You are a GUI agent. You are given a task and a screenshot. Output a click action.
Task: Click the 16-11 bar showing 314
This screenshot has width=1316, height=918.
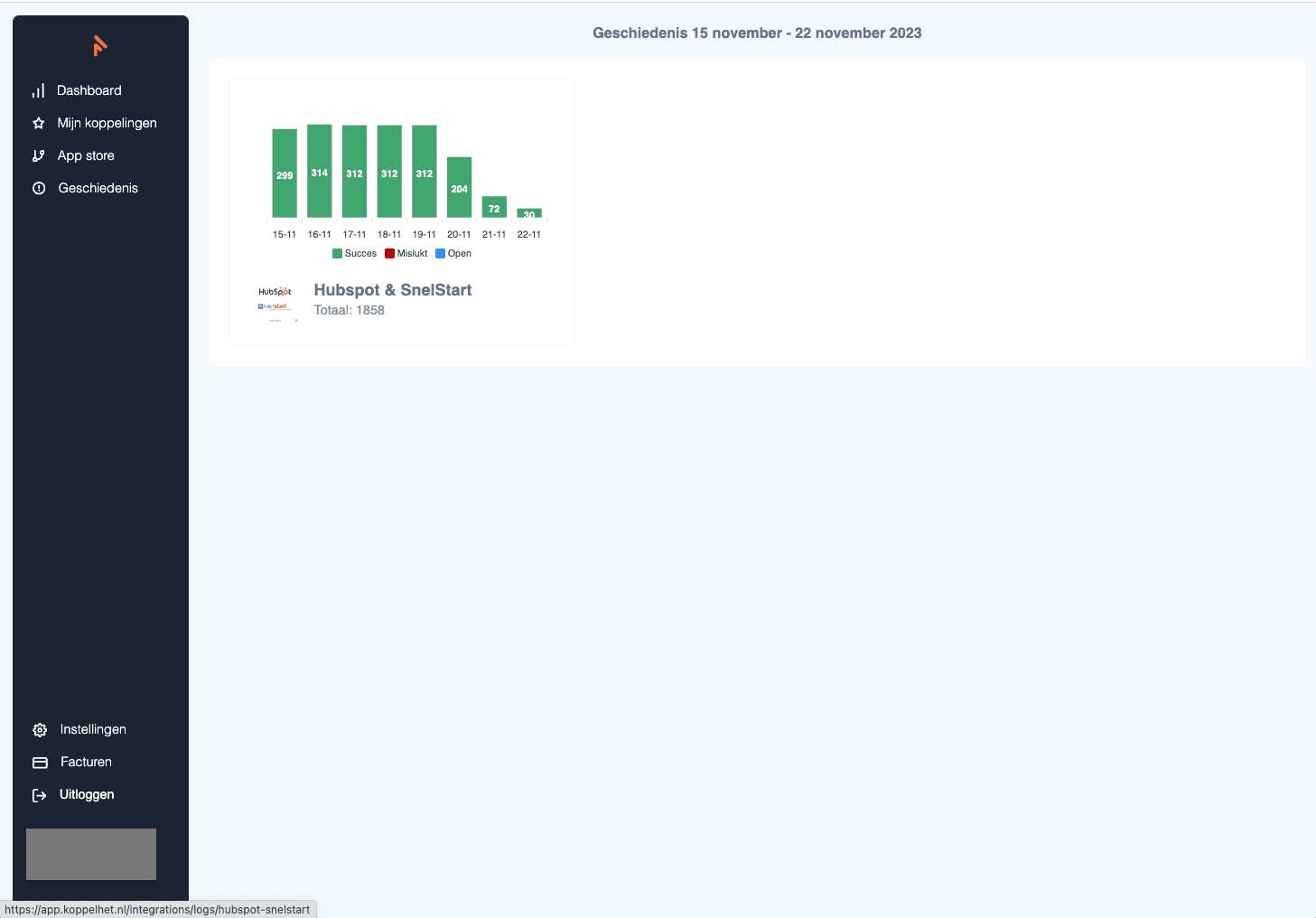pyautogui.click(x=320, y=172)
